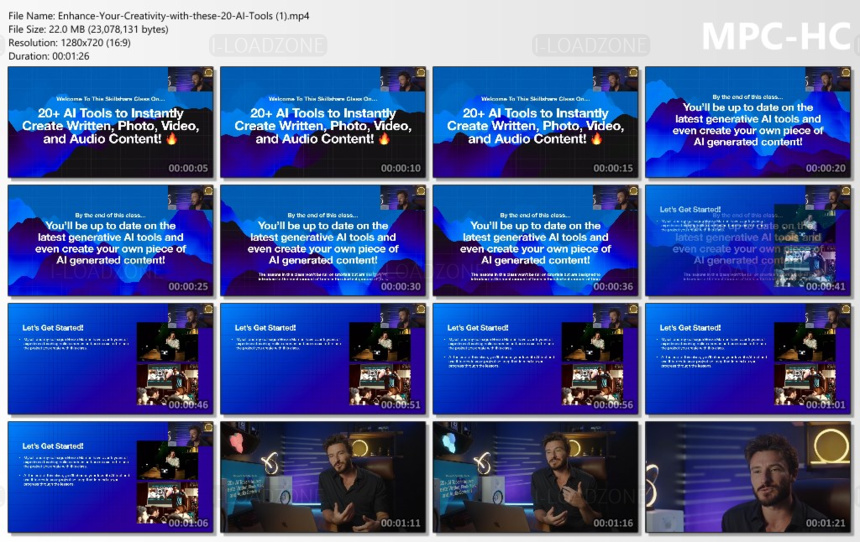Open the frame timestamped 00:00:25

click(x=111, y=241)
